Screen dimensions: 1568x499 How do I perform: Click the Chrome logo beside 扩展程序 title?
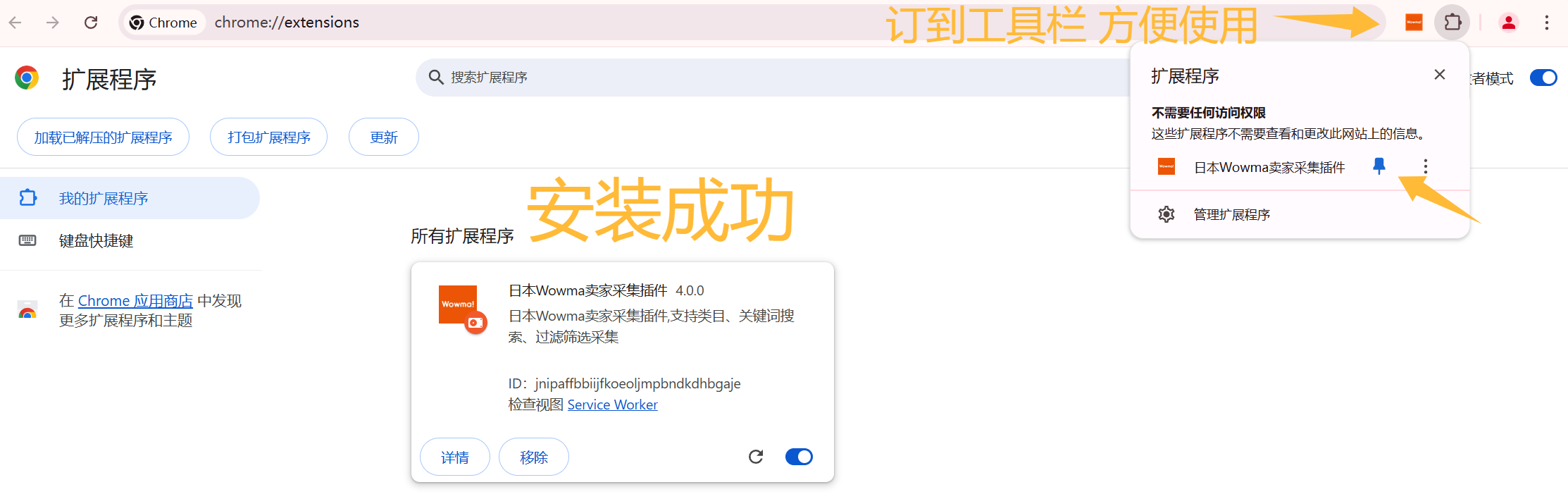point(27,78)
